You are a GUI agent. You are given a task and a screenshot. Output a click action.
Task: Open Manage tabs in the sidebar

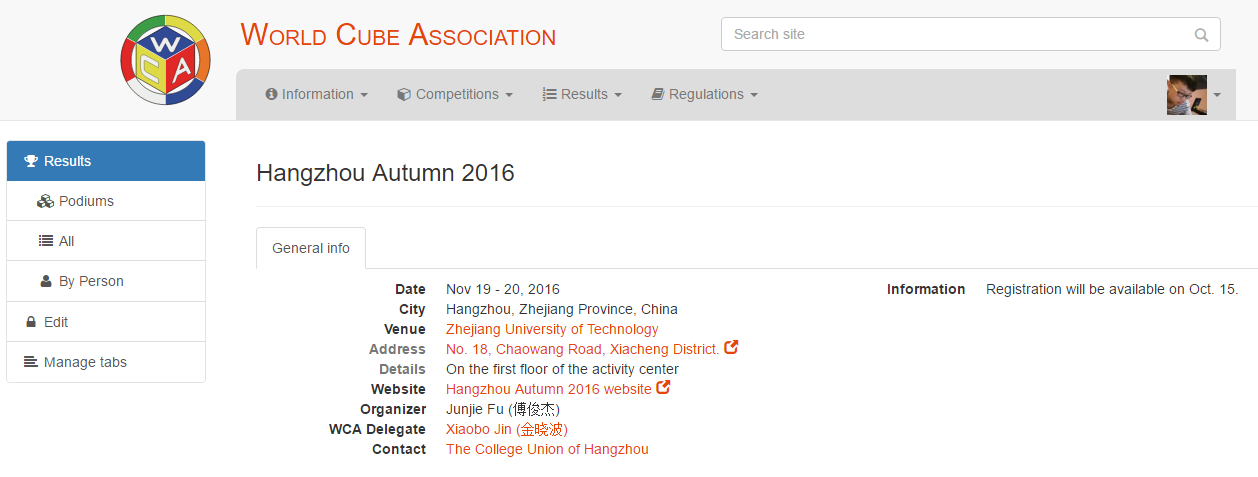(x=85, y=362)
